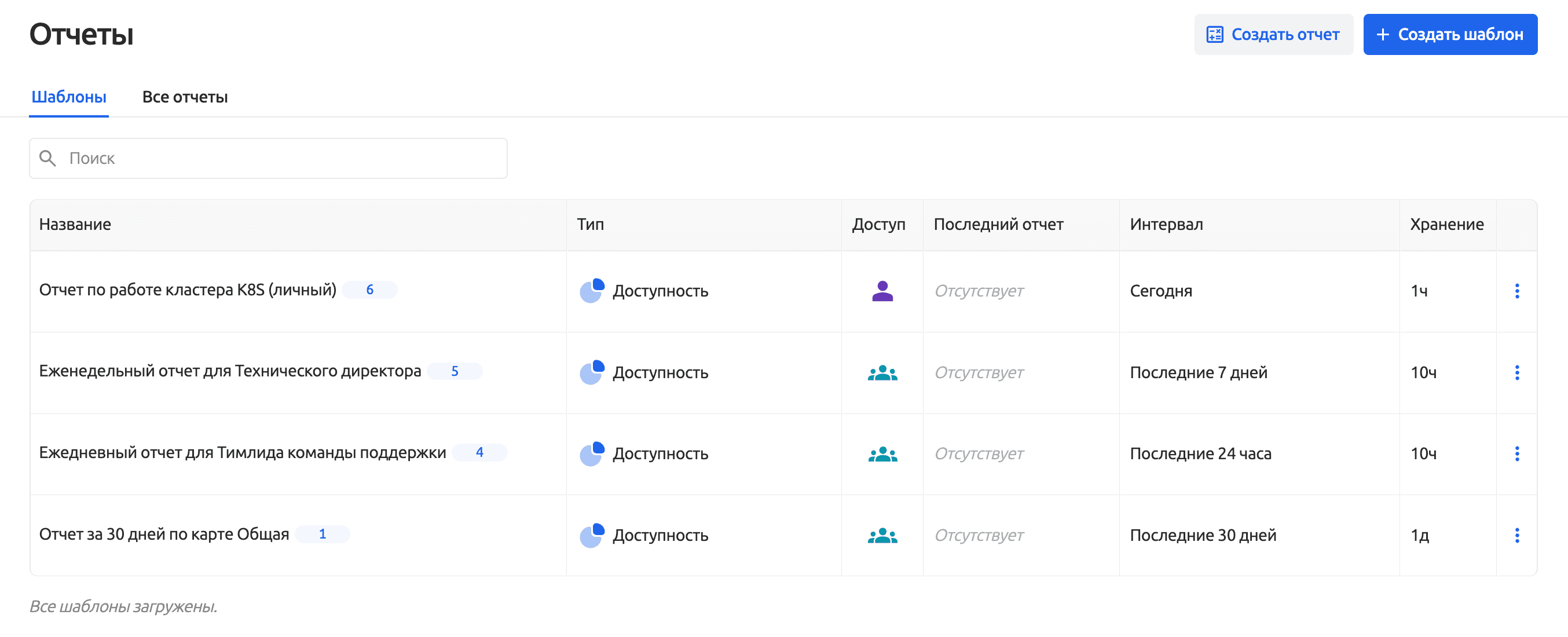Open three-dot menu for weekly Technical Director report
Image resolution: width=1568 pixels, height=637 pixels.
point(1516,373)
